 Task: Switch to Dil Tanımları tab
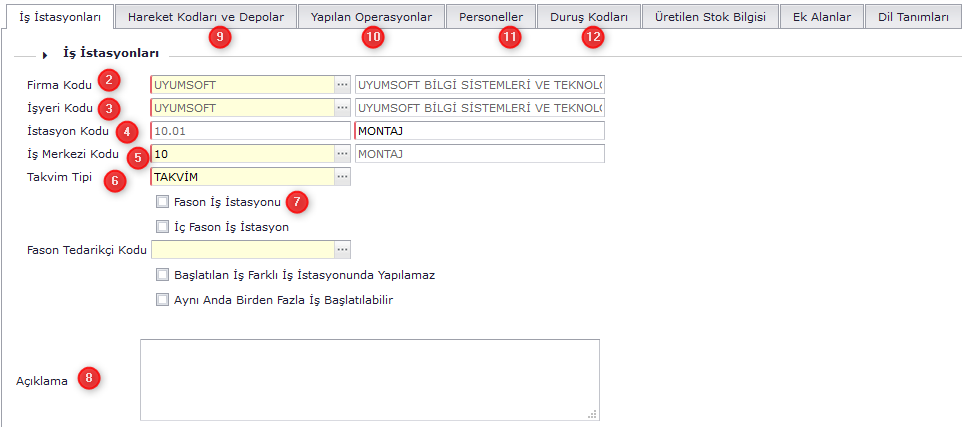click(x=913, y=17)
